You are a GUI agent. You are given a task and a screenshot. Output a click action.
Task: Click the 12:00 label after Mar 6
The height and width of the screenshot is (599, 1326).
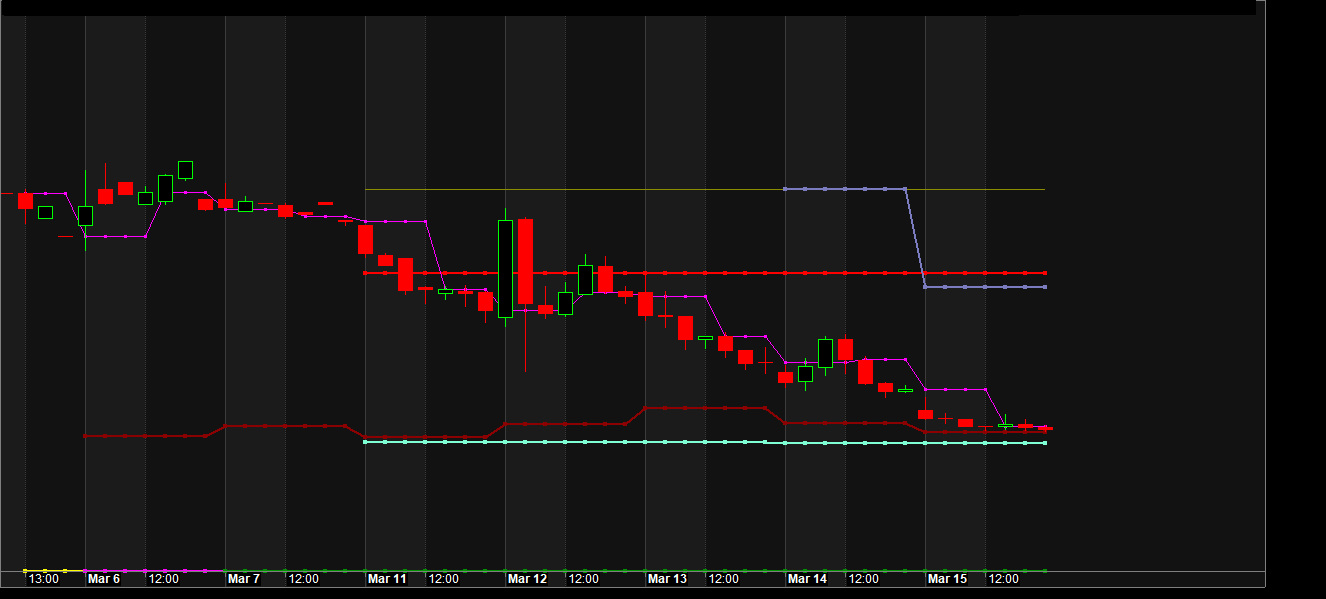pyautogui.click(x=163, y=579)
